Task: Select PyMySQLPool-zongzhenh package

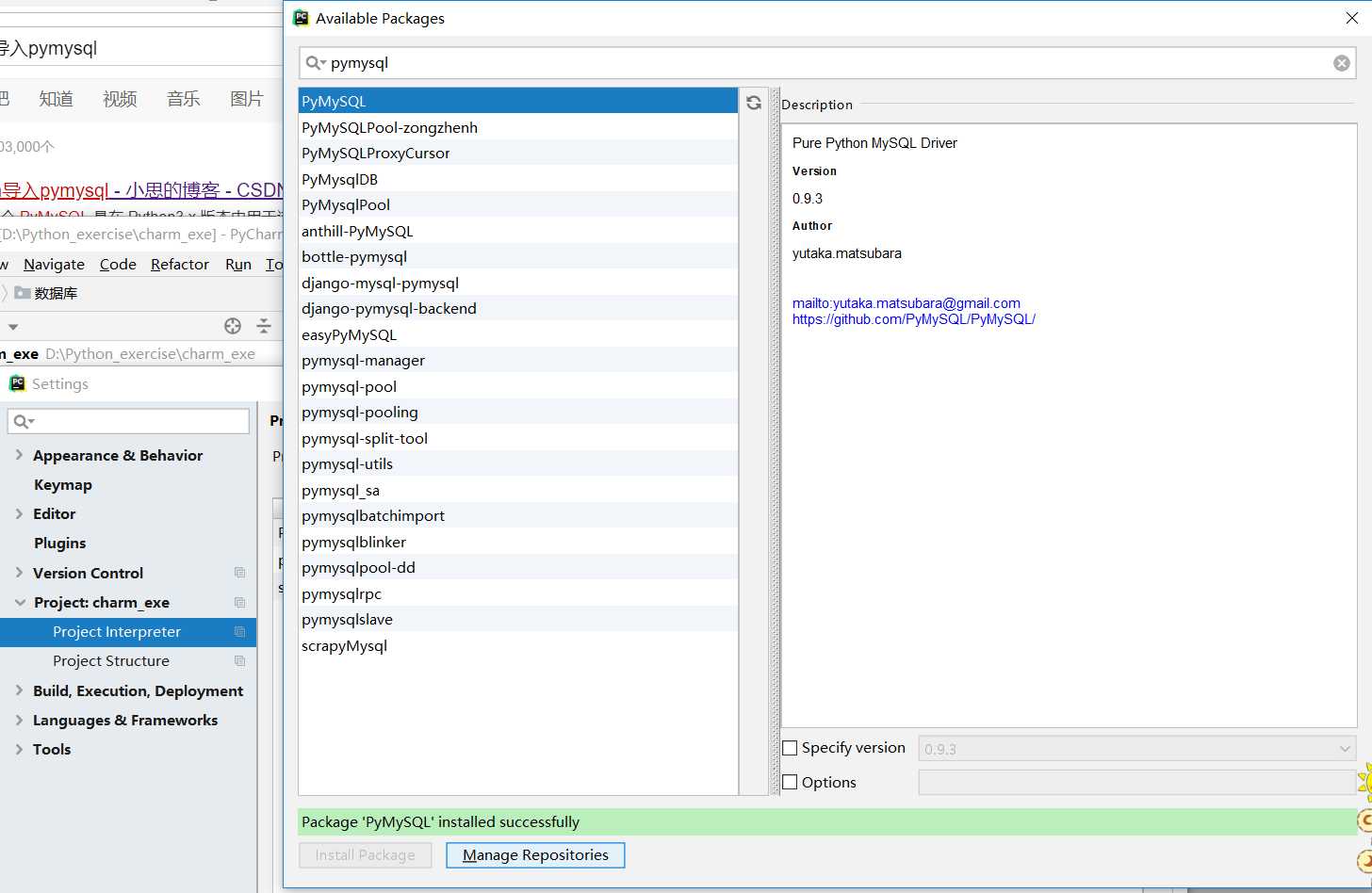Action: point(518,127)
